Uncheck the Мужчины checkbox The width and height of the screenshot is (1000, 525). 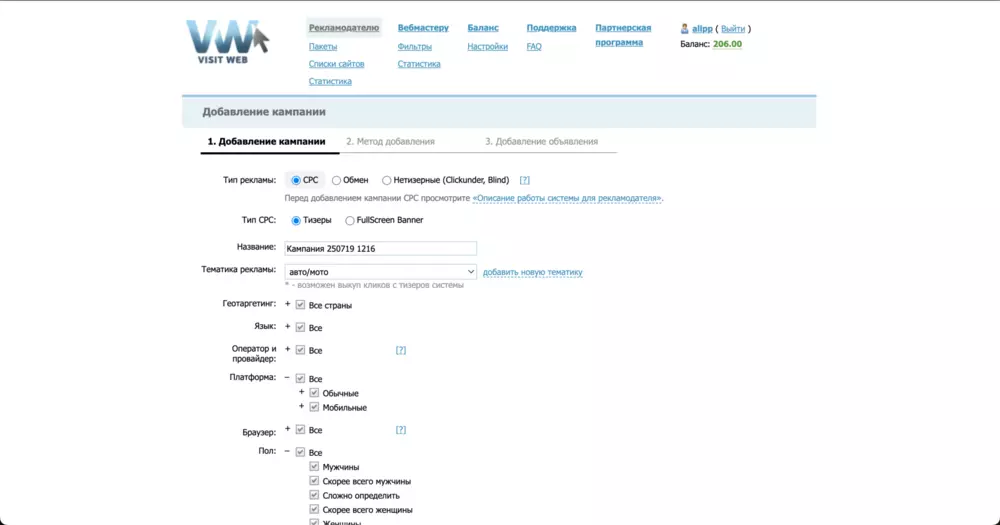pyautogui.click(x=314, y=466)
